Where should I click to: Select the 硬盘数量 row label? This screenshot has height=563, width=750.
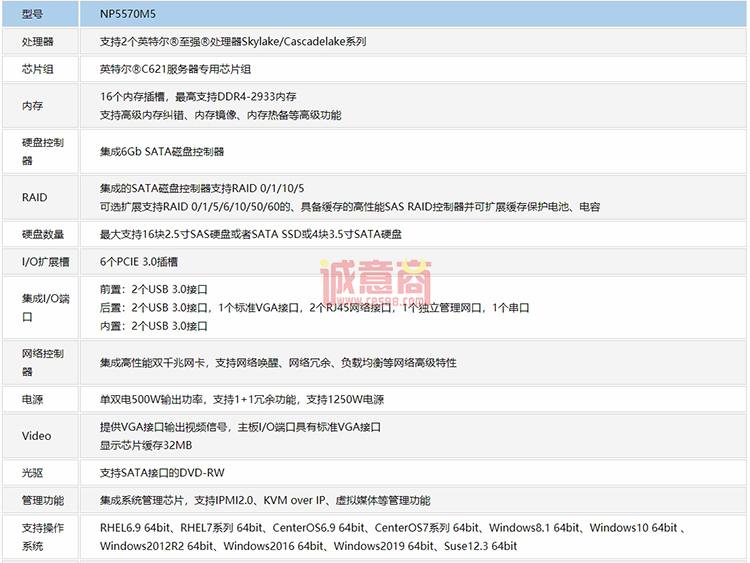(43, 234)
